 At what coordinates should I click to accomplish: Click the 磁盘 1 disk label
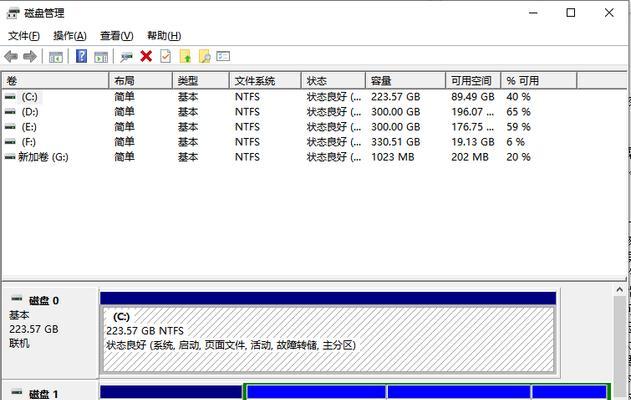tap(44, 394)
